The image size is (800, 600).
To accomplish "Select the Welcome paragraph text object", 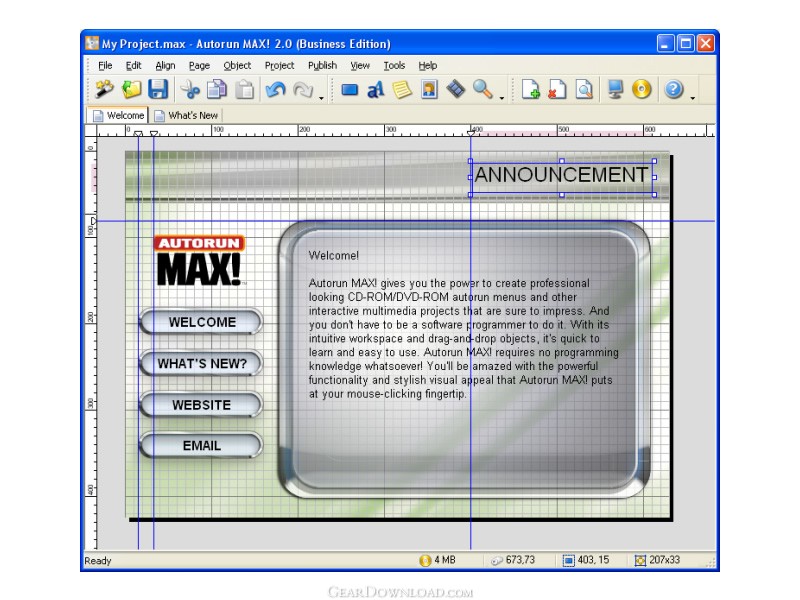I will (x=463, y=324).
